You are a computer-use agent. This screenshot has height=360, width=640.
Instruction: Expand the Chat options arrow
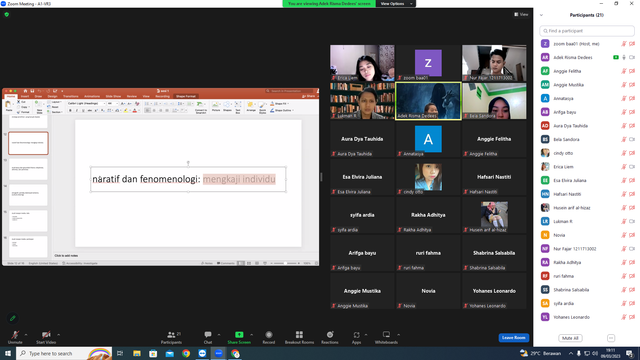[219, 335]
